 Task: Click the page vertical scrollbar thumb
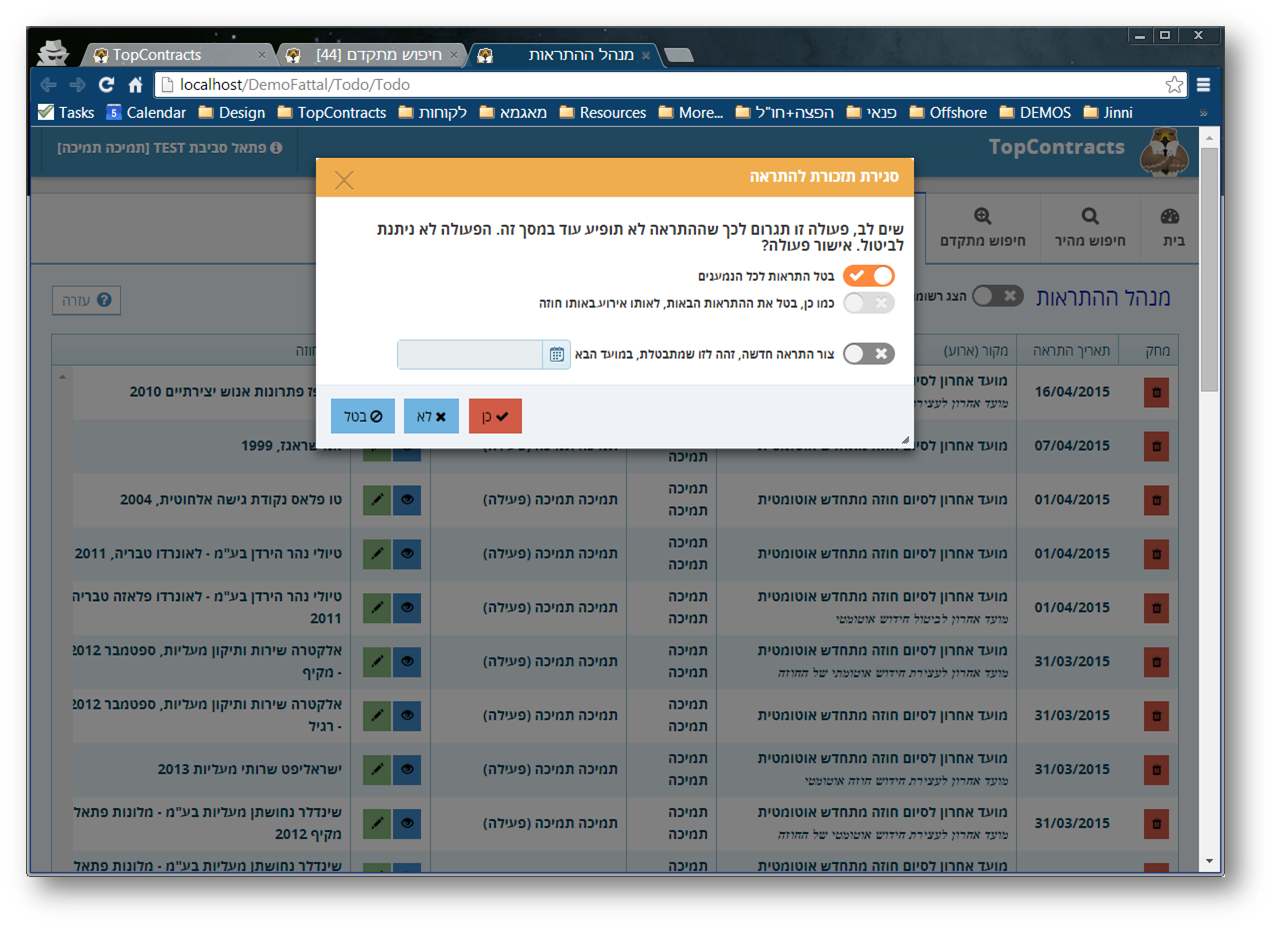1209,270
